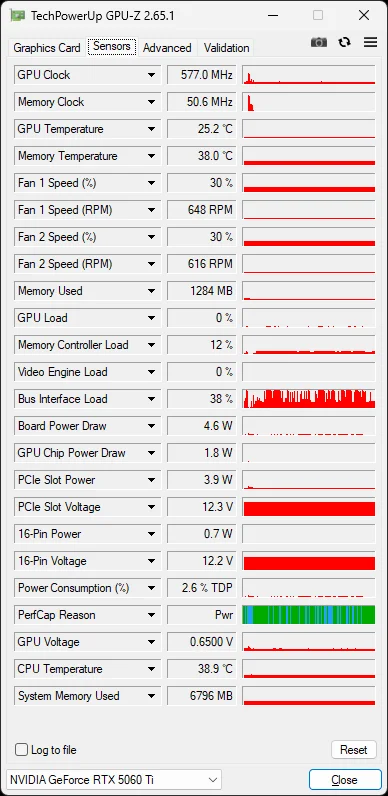
Task: Open the Memory Temperature sensor dropdown
Action: (x=151, y=156)
